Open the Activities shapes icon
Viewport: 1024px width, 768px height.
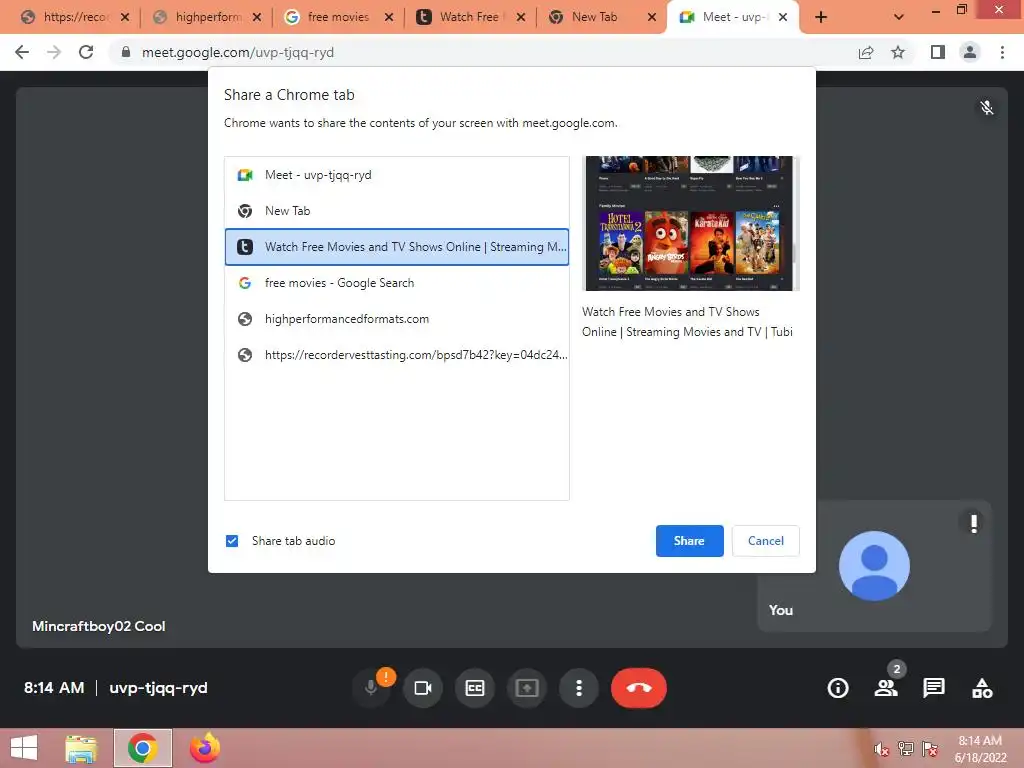click(982, 688)
